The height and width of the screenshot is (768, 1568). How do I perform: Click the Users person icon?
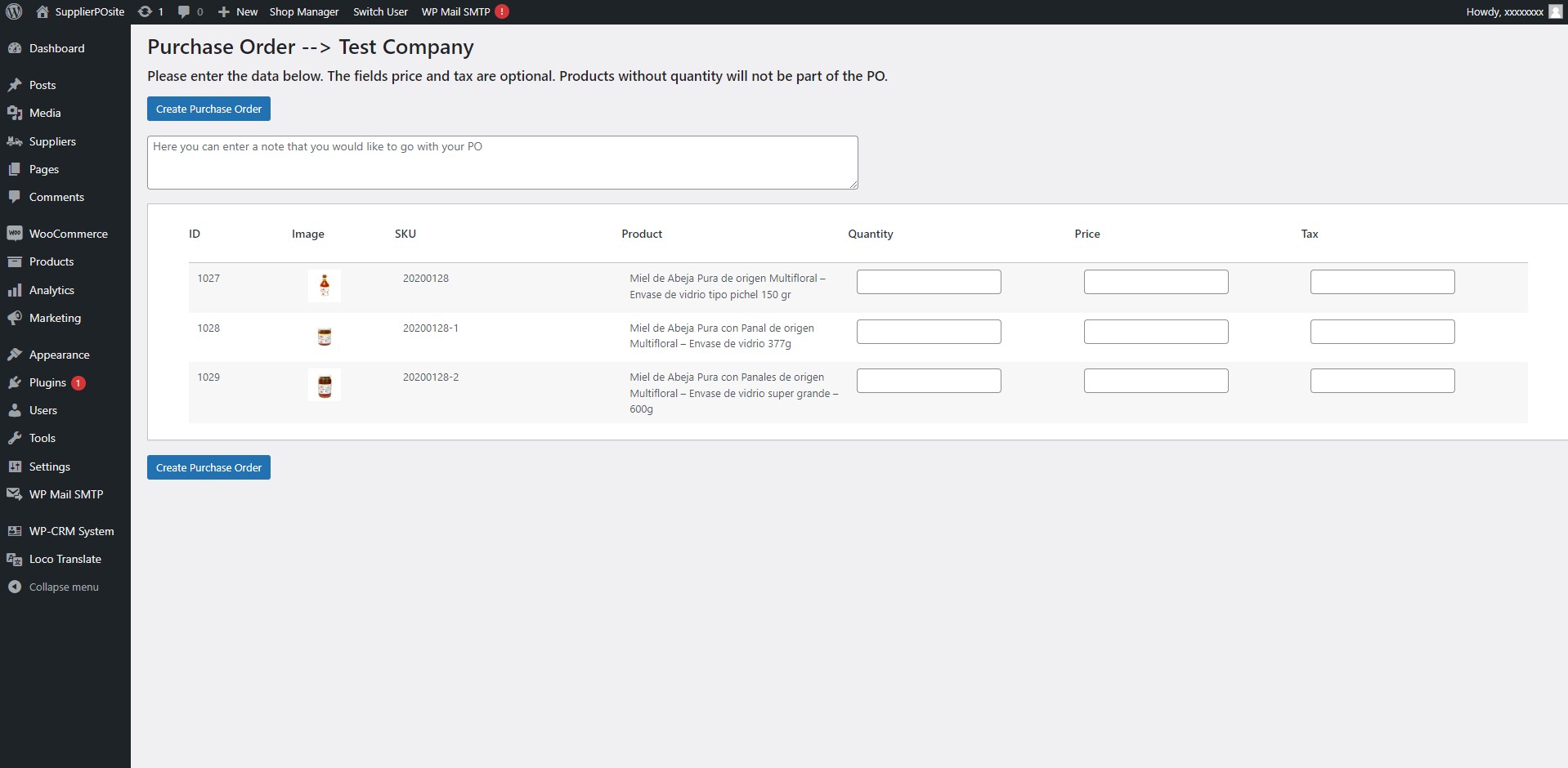[x=15, y=410]
